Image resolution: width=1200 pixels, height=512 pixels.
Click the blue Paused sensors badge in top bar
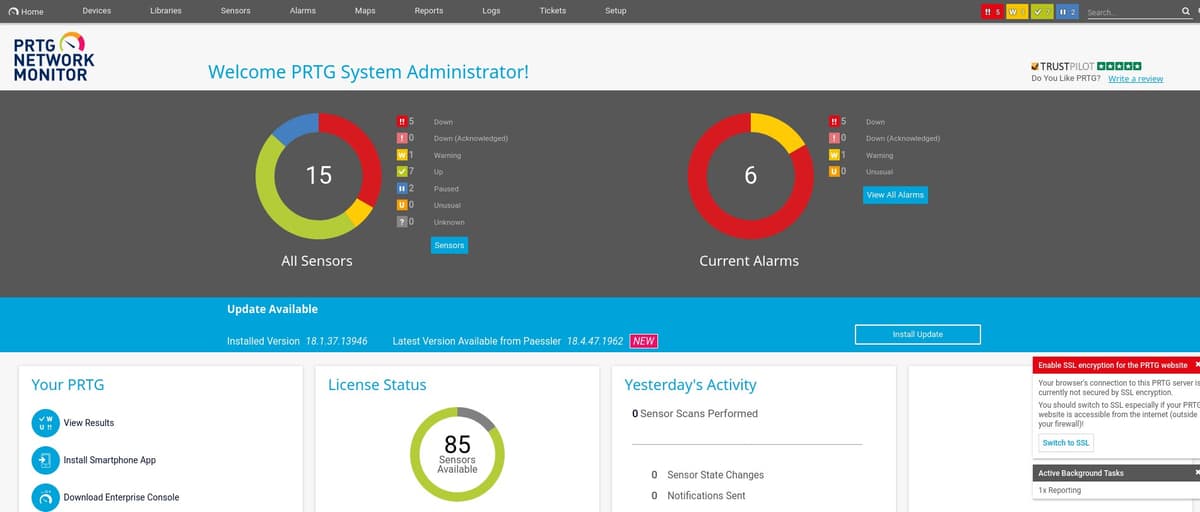1067,11
